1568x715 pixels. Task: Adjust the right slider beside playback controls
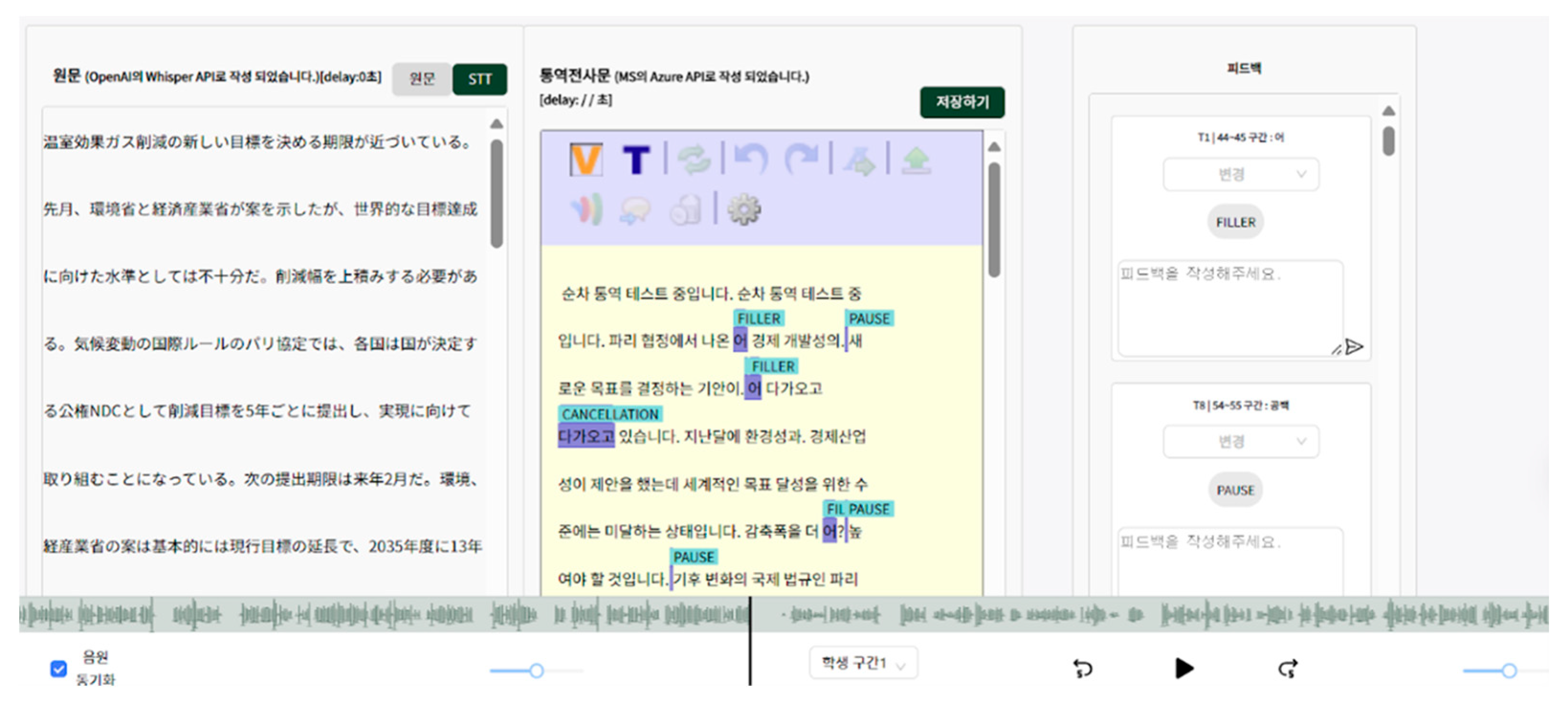(x=1508, y=671)
